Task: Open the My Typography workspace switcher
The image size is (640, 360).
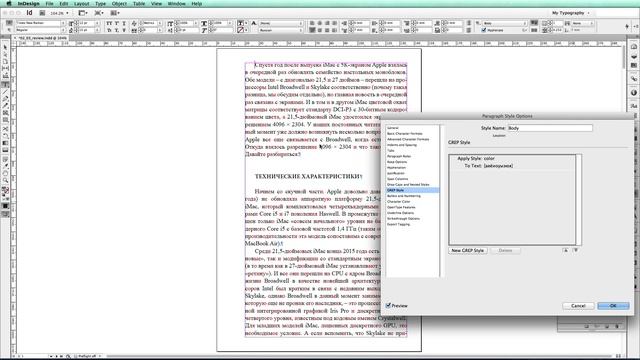Action: [x=571, y=13]
